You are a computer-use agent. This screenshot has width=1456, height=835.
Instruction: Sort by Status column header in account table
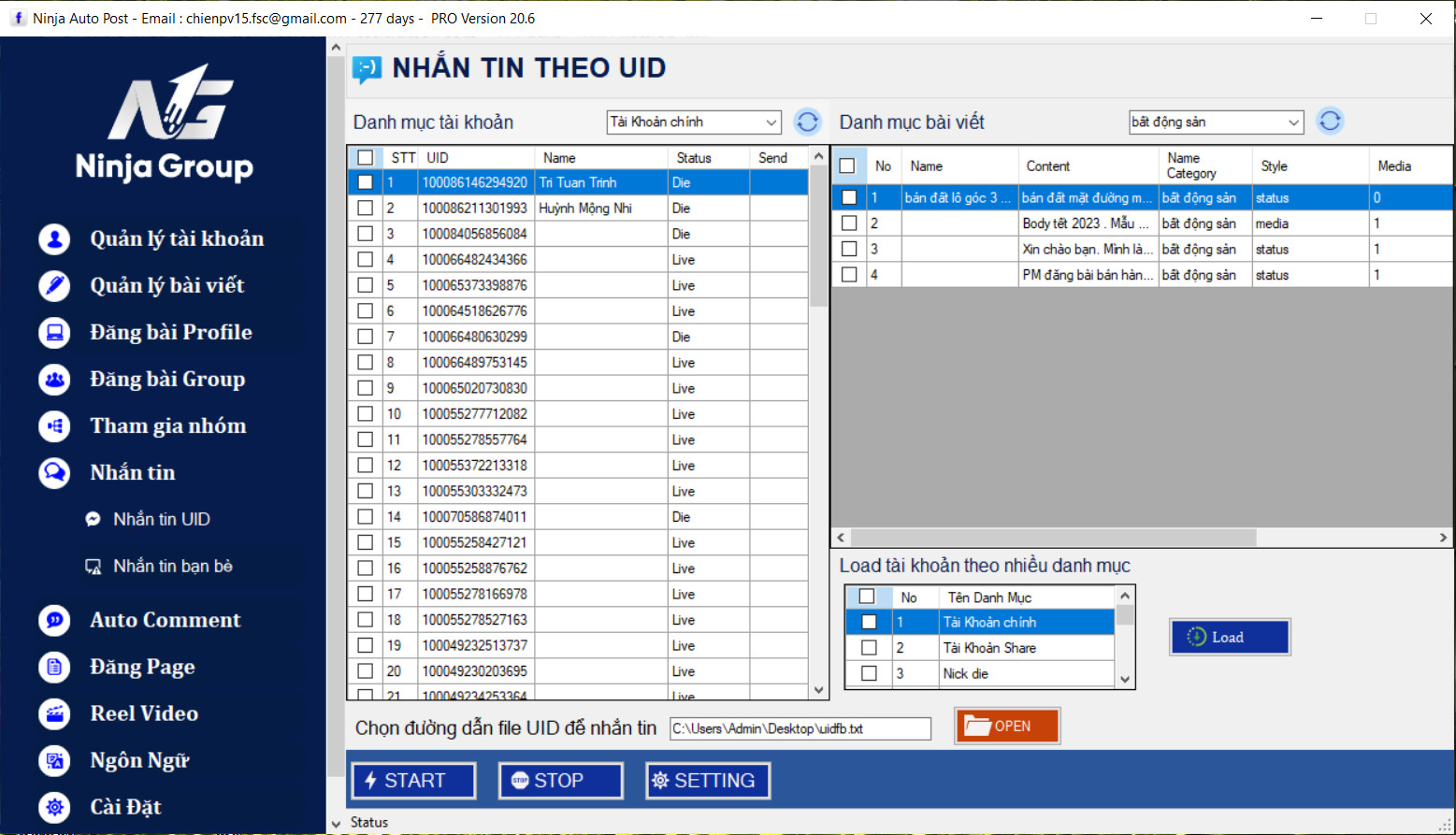pos(708,158)
